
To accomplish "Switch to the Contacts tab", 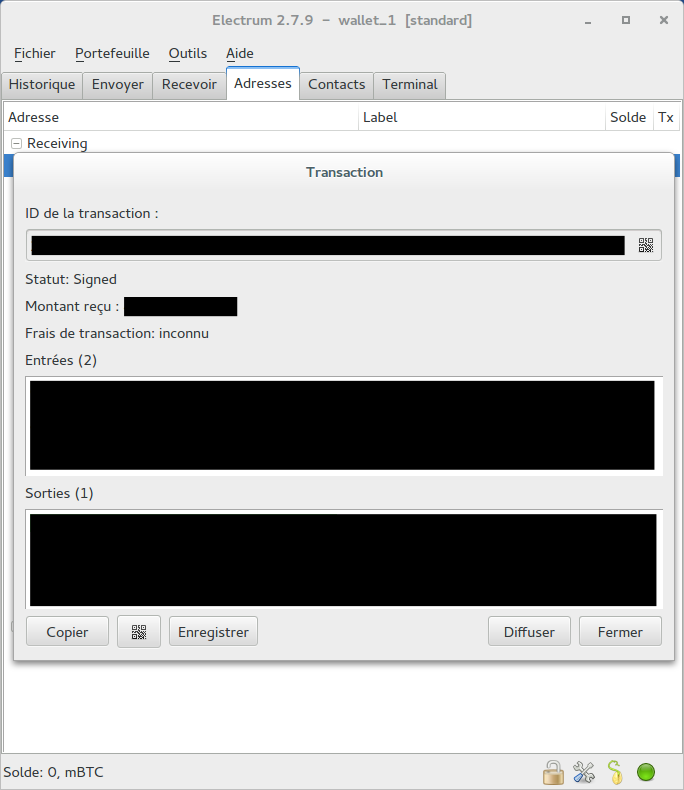I will point(336,85).
